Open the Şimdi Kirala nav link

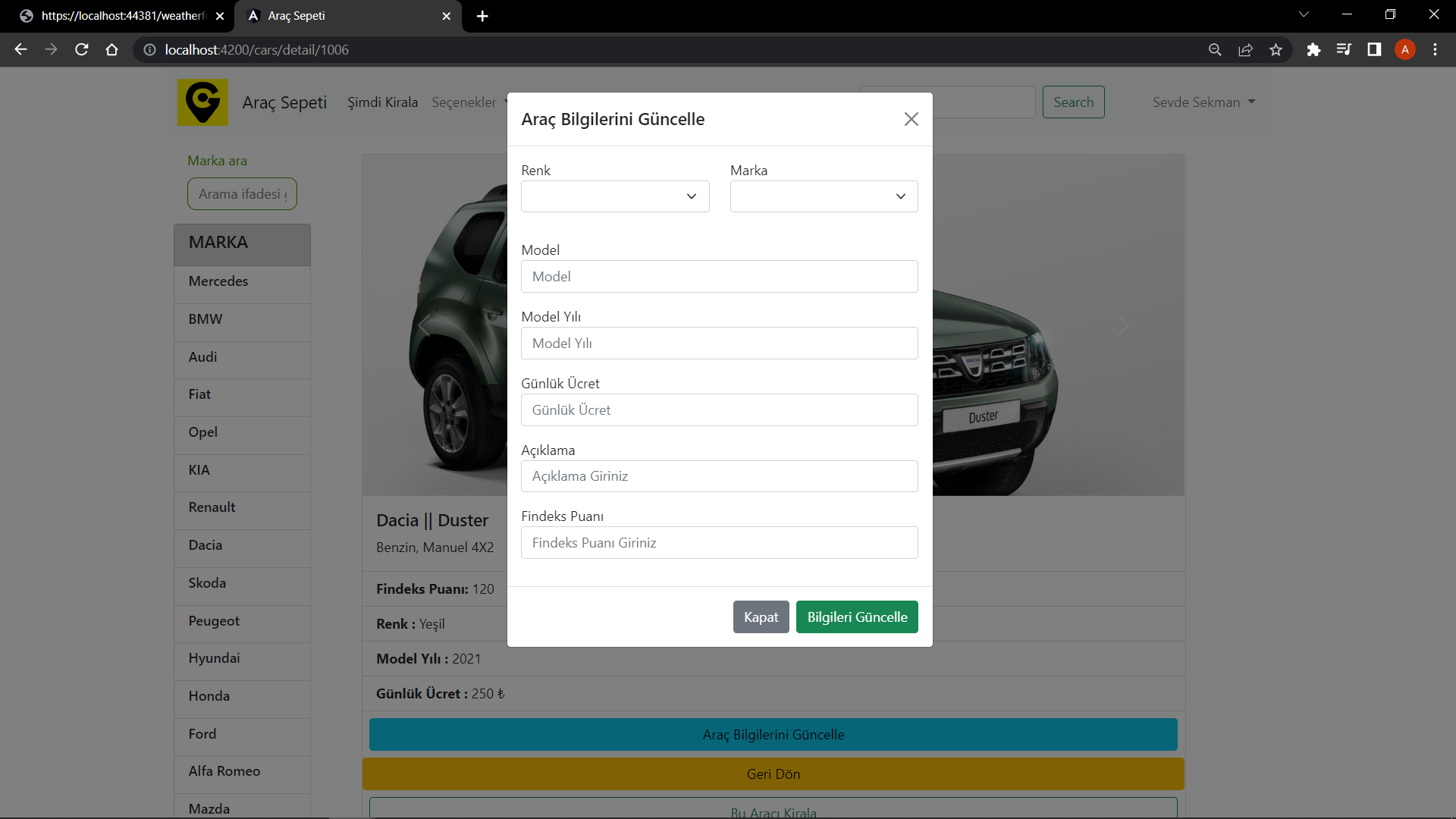point(383,102)
